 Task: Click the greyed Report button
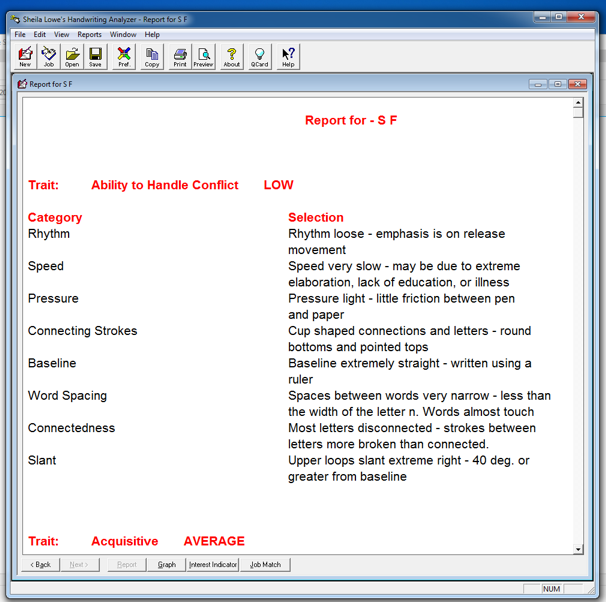[x=127, y=565]
